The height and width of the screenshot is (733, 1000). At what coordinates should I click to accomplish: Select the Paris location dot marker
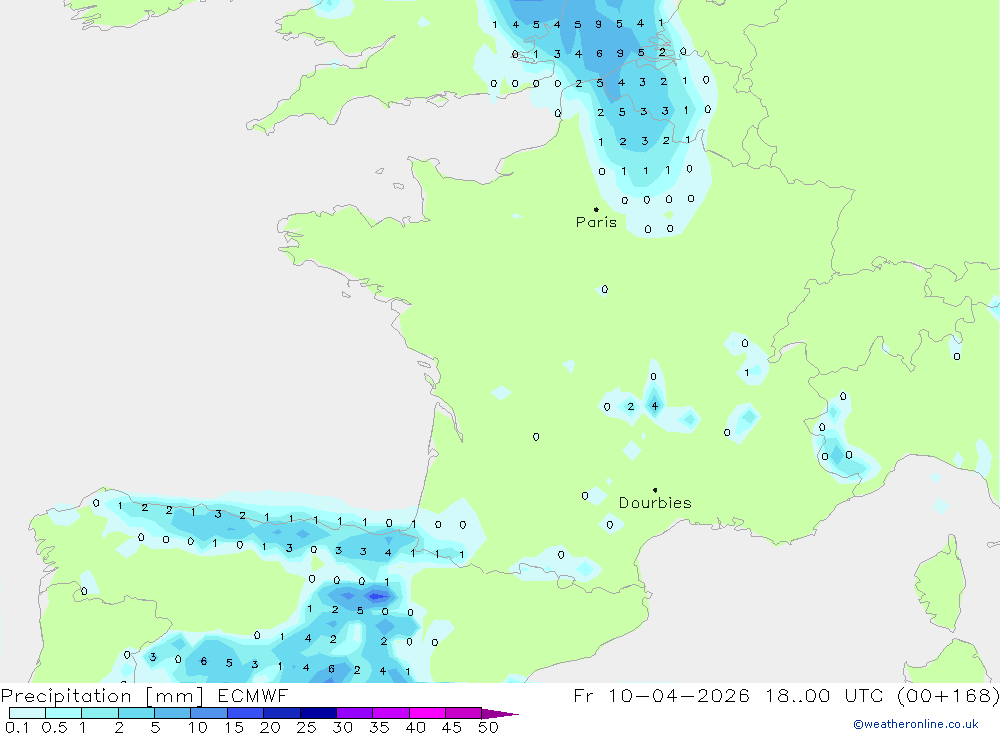(x=596, y=209)
